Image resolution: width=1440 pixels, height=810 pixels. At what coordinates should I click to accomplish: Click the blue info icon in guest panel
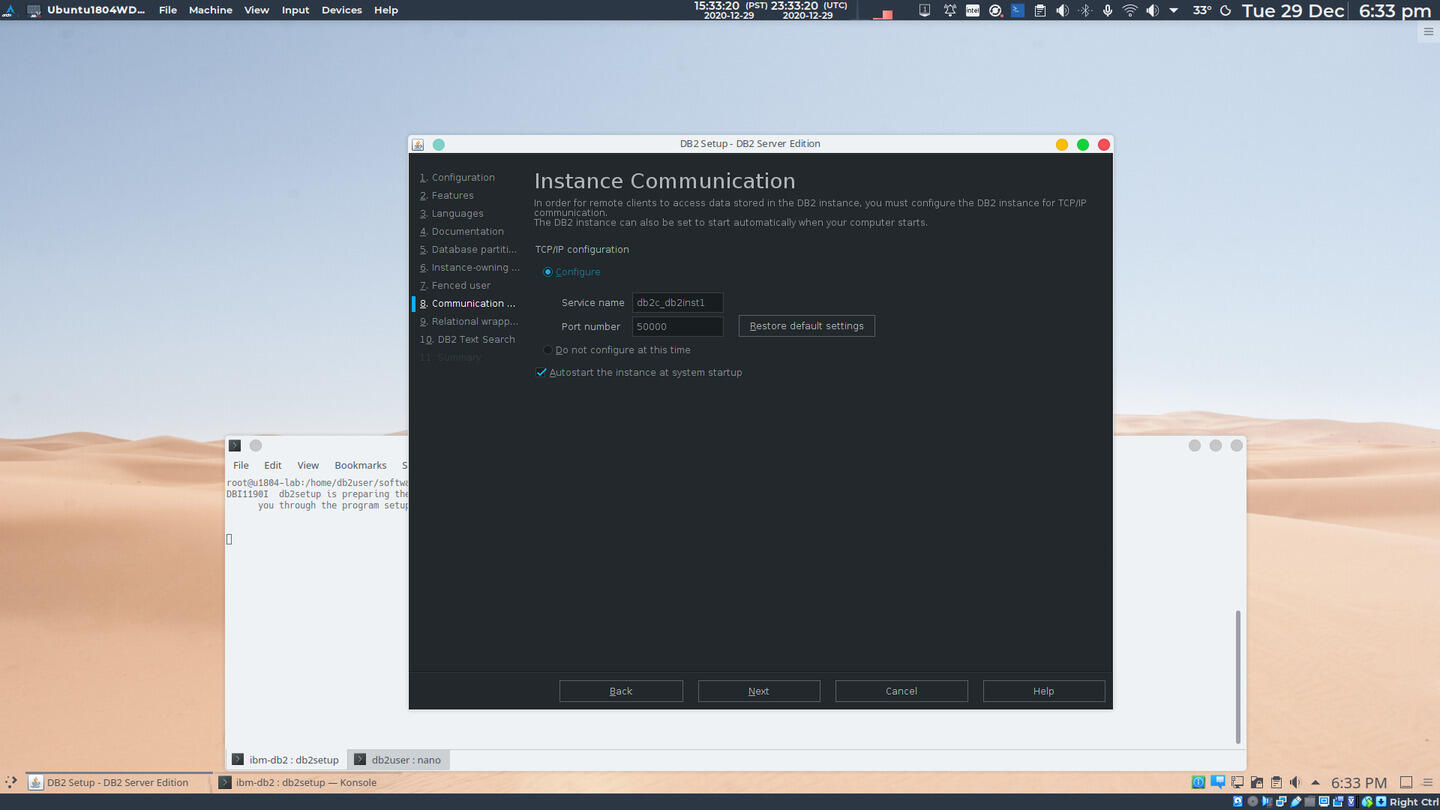point(1198,782)
